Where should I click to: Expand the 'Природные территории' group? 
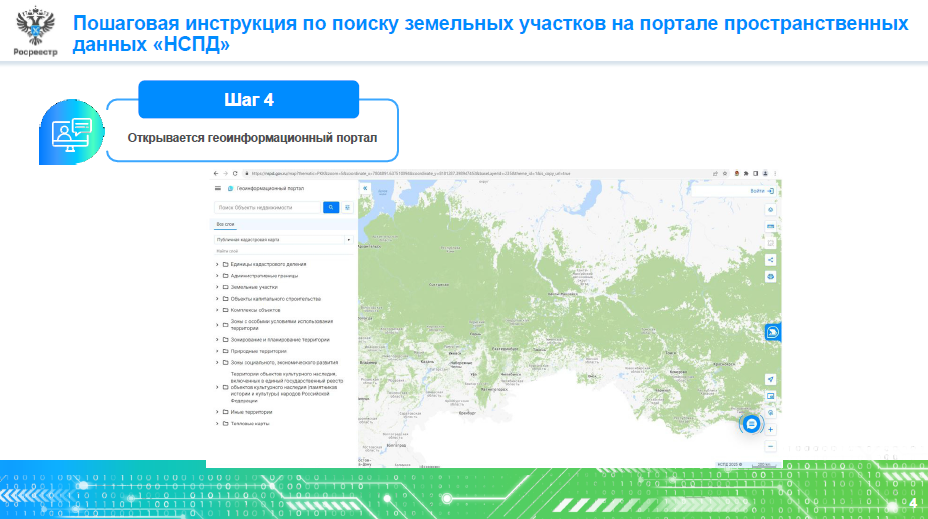point(217,351)
